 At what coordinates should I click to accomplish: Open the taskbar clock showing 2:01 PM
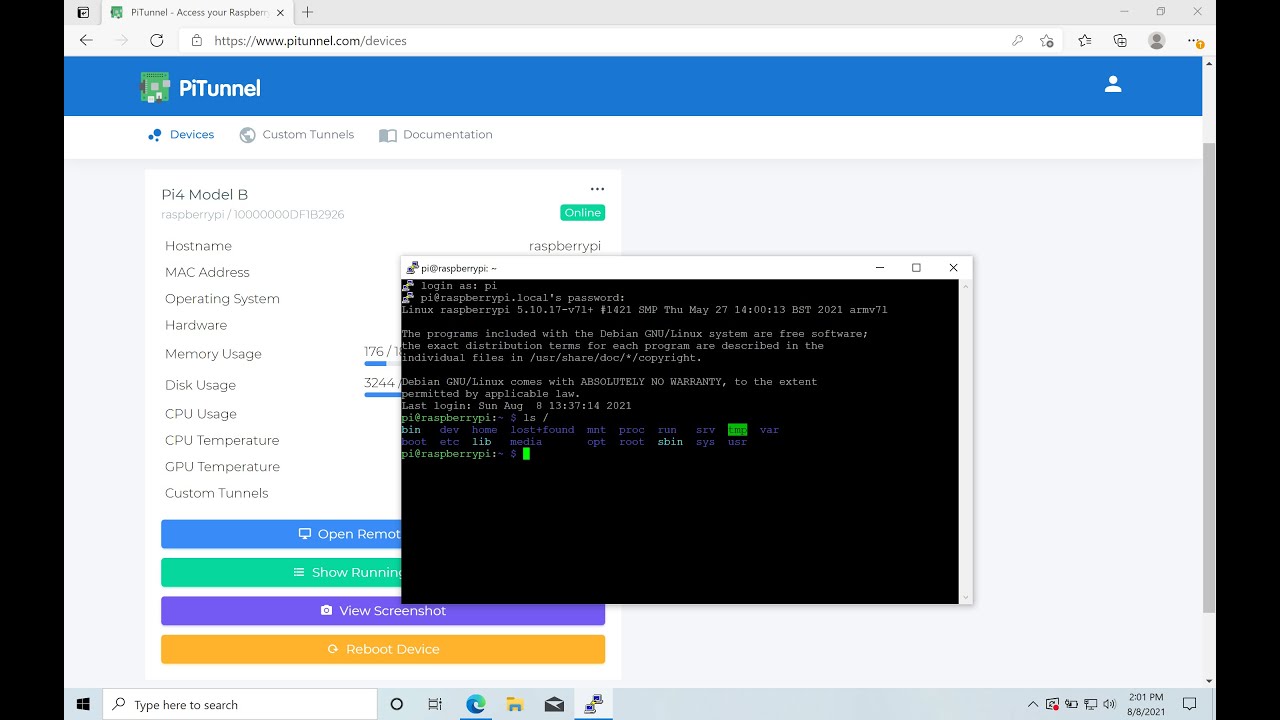[1146, 705]
